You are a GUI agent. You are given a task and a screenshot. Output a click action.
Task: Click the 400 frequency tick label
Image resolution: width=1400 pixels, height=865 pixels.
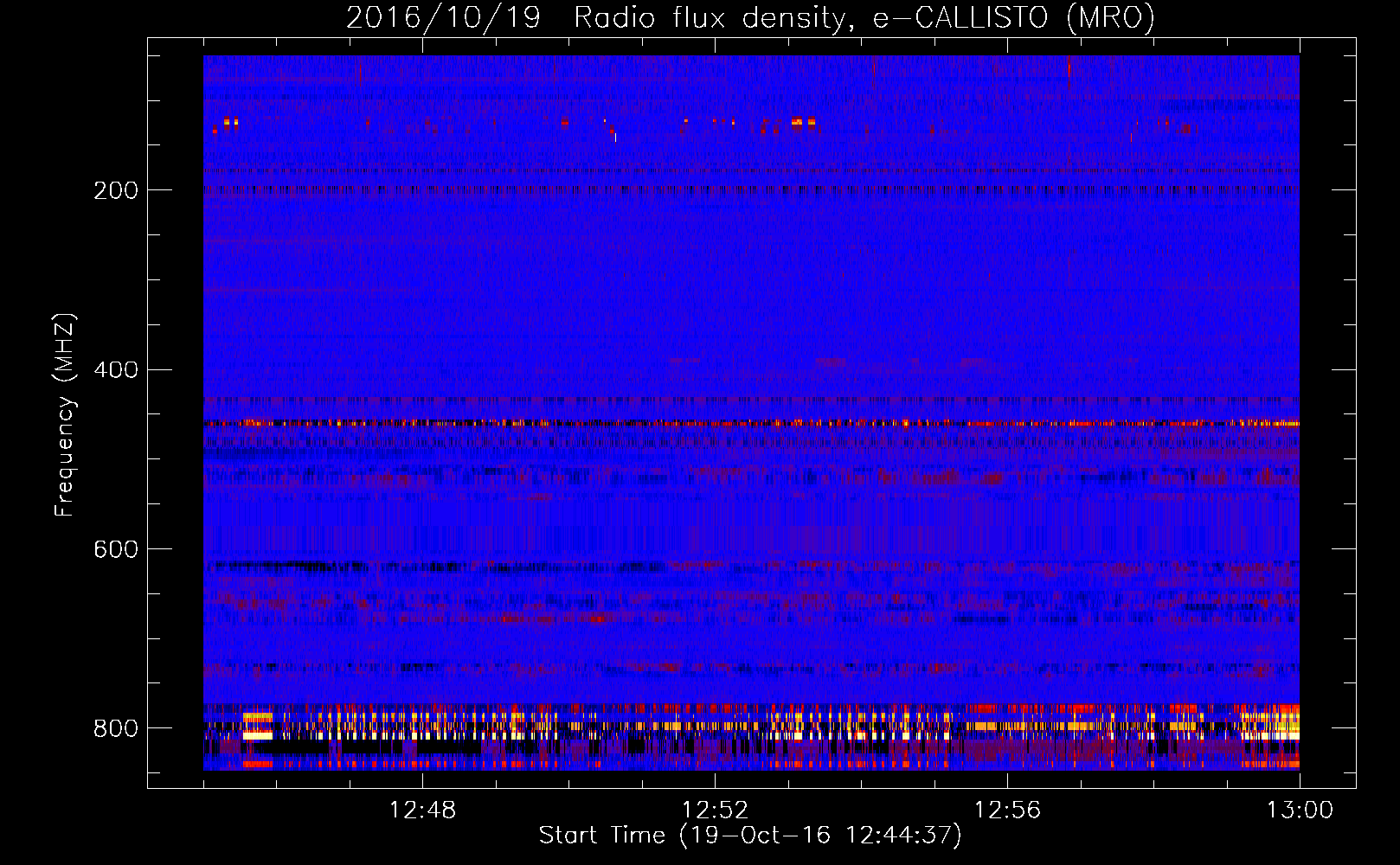click(116, 370)
